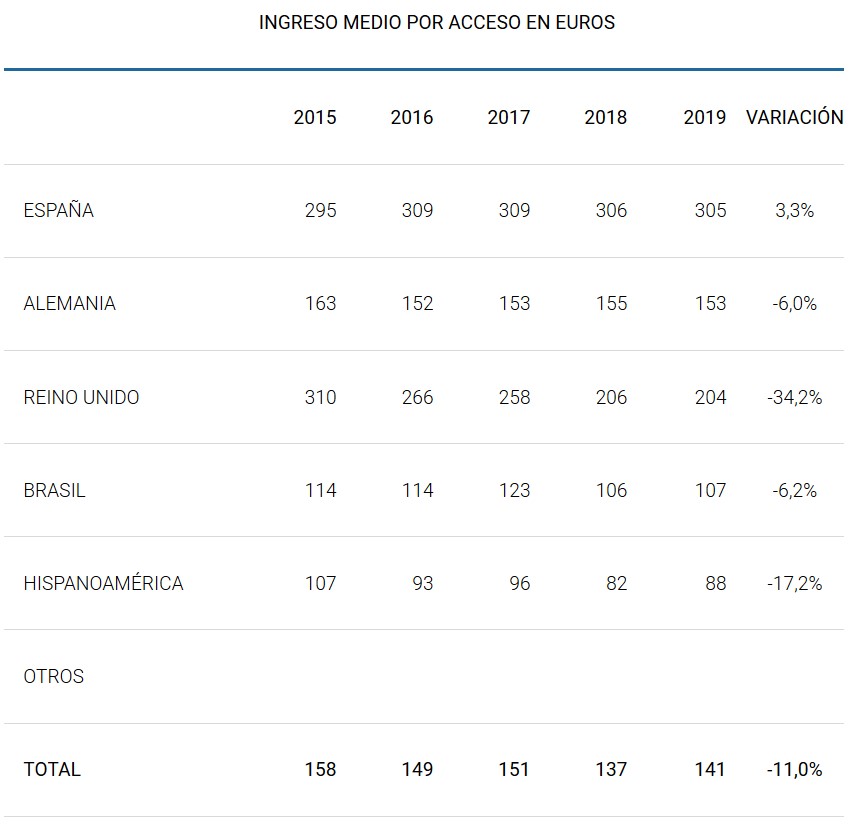Select the OTROS row label
Screen dimensions: 851x826
pos(53,676)
